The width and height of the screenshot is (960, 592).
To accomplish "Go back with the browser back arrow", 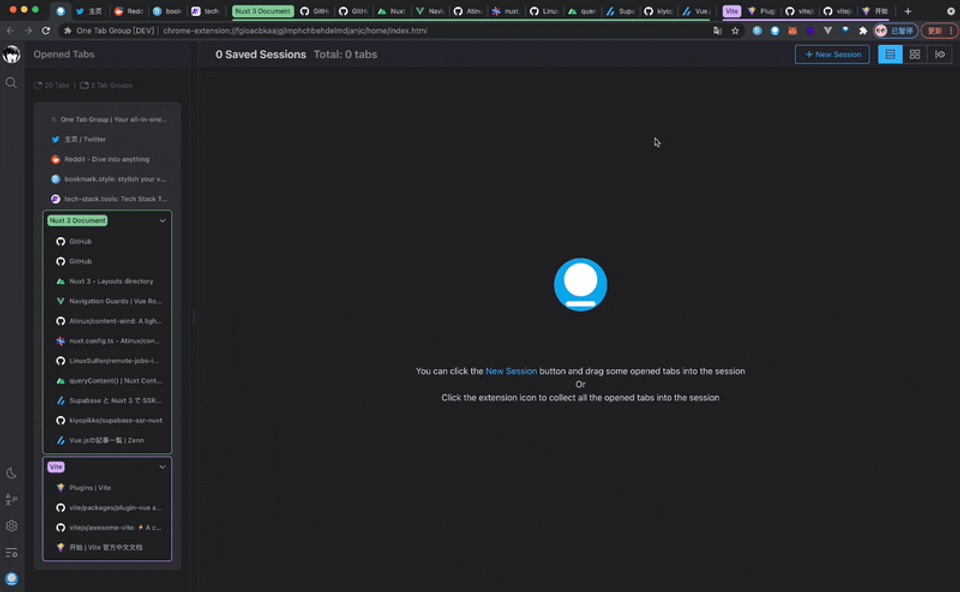I will [10, 30].
